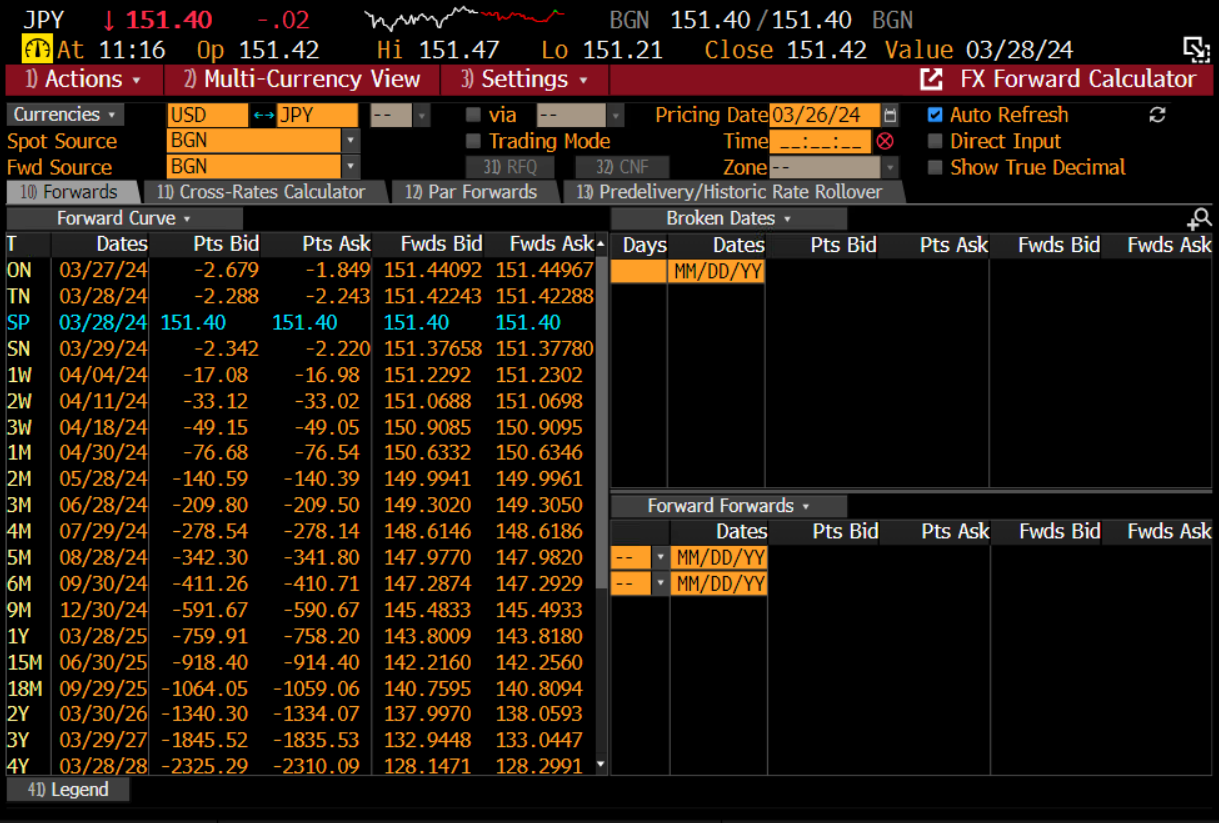Clear the Time field with red X icon
Screen dimensions: 1219x823
coord(885,142)
